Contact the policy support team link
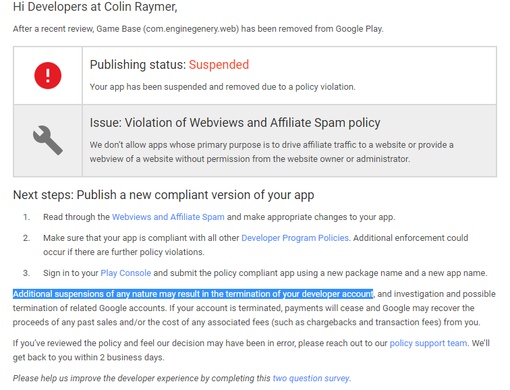The width and height of the screenshot is (510, 390). (428, 343)
